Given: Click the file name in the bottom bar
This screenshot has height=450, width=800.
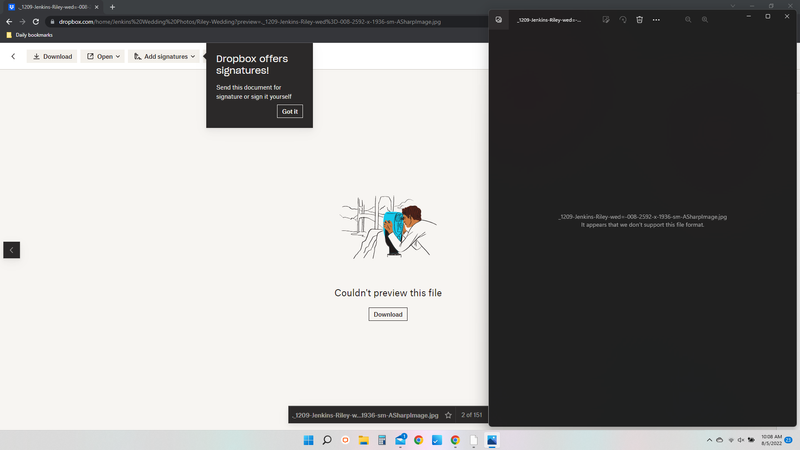Looking at the screenshot, I should pyautogui.click(x=365, y=415).
